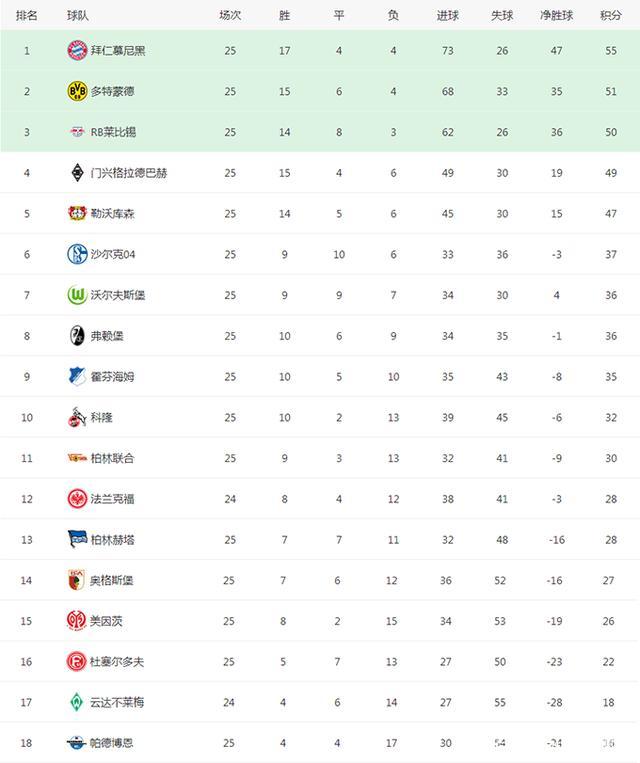This screenshot has width=640, height=763.
Task: Open team link 奥格斯堡
Action: tap(111, 580)
